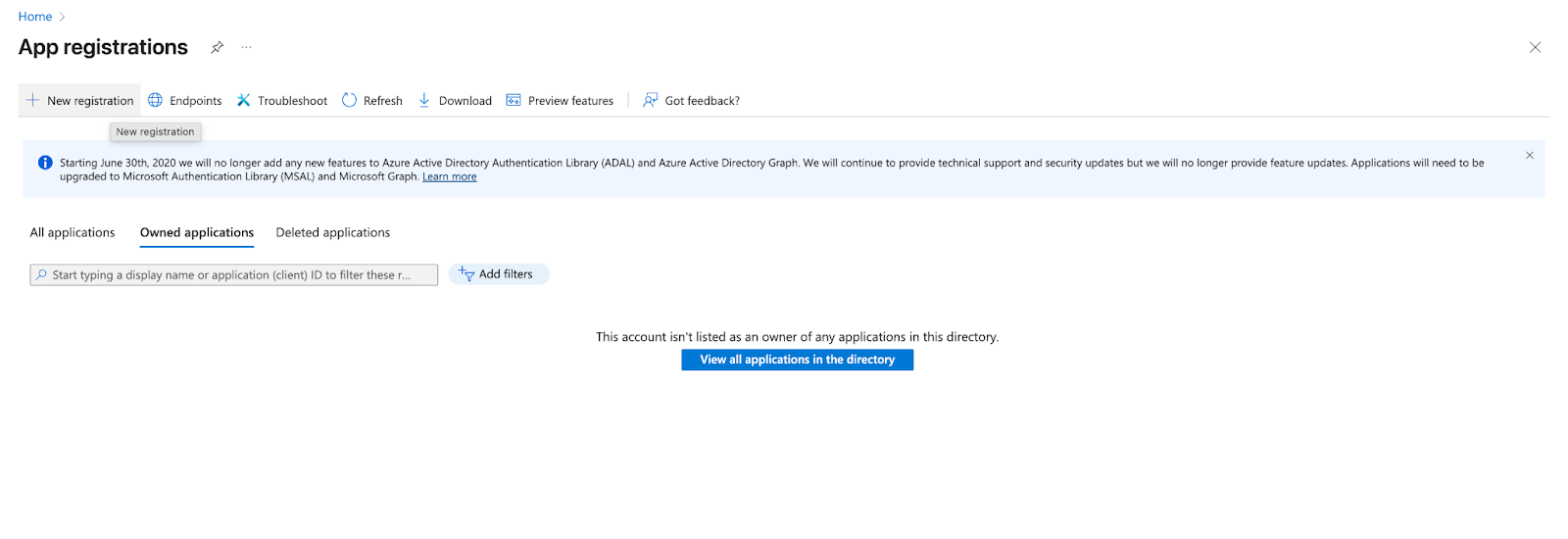Image resolution: width=1568 pixels, height=539 pixels.
Task: Open Preview features via its icon
Action: click(x=514, y=100)
